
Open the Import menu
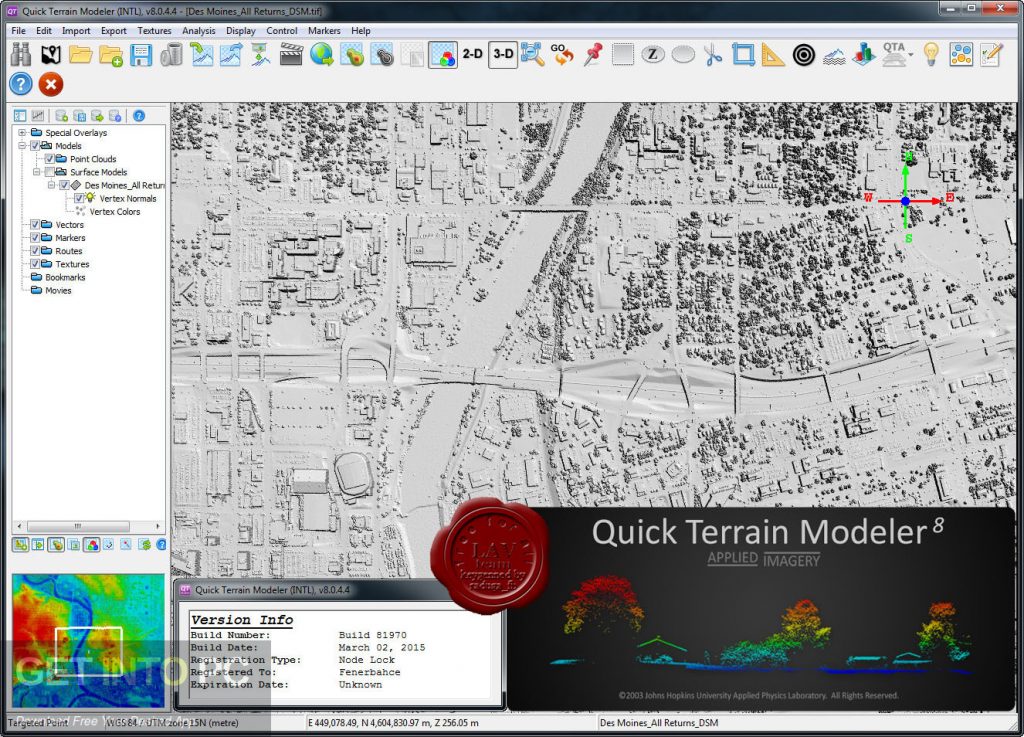76,31
